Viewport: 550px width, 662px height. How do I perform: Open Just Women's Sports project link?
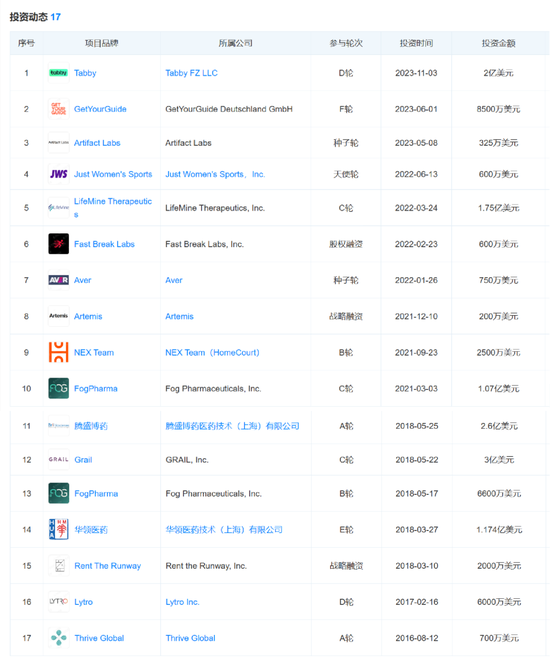(x=113, y=174)
